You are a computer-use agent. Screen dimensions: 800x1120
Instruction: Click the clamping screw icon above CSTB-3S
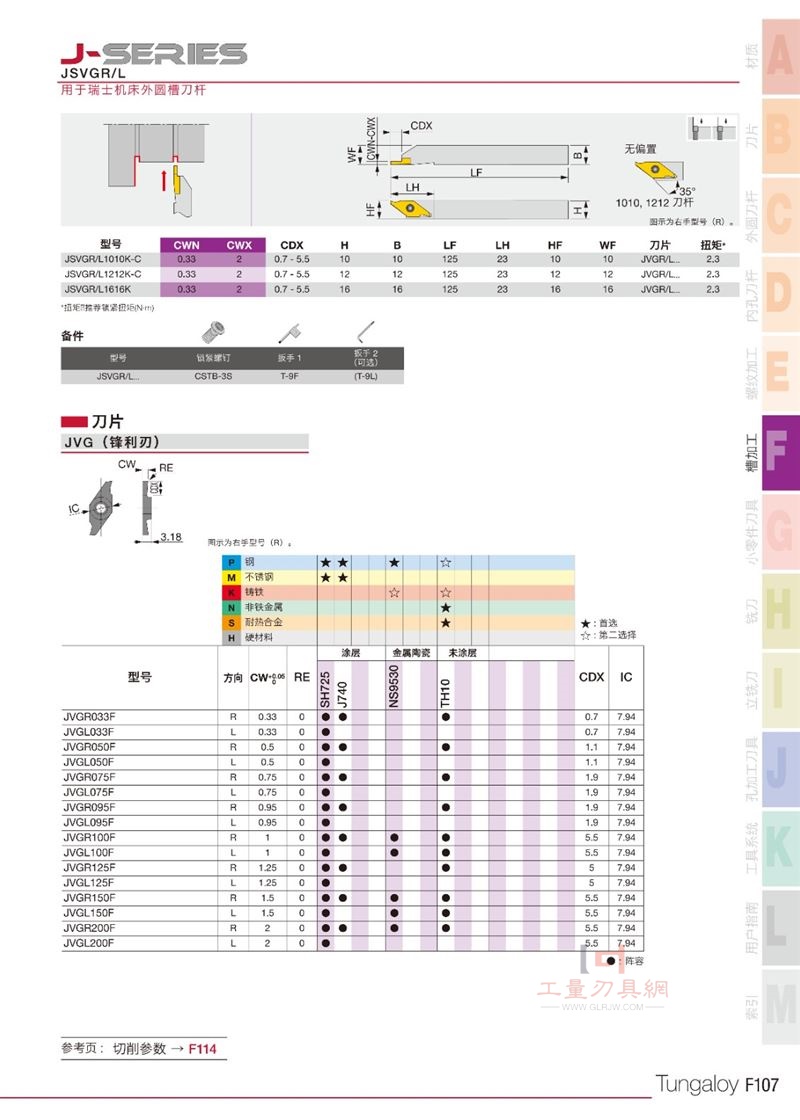[213, 333]
